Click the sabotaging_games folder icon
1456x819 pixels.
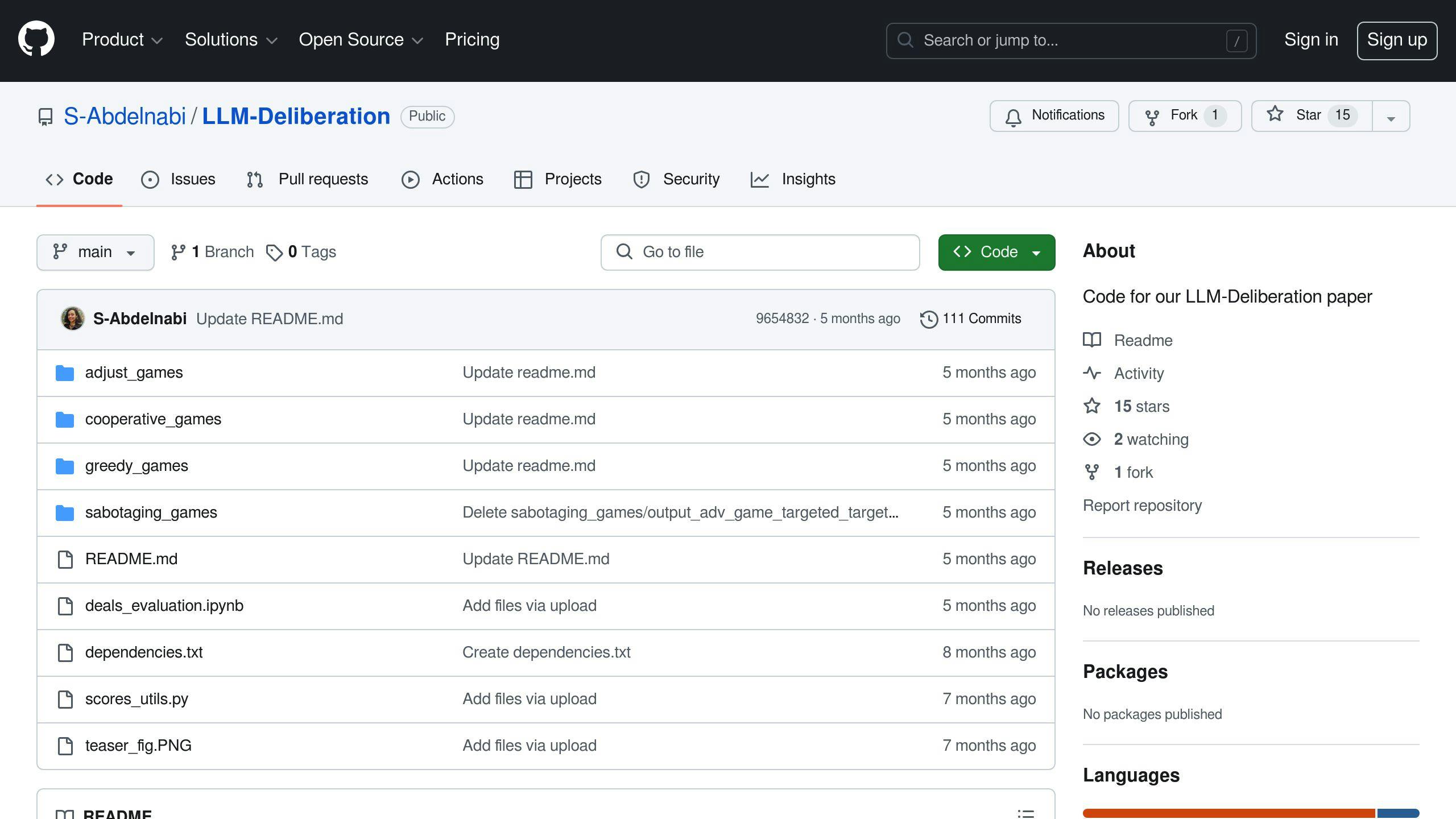(x=65, y=513)
